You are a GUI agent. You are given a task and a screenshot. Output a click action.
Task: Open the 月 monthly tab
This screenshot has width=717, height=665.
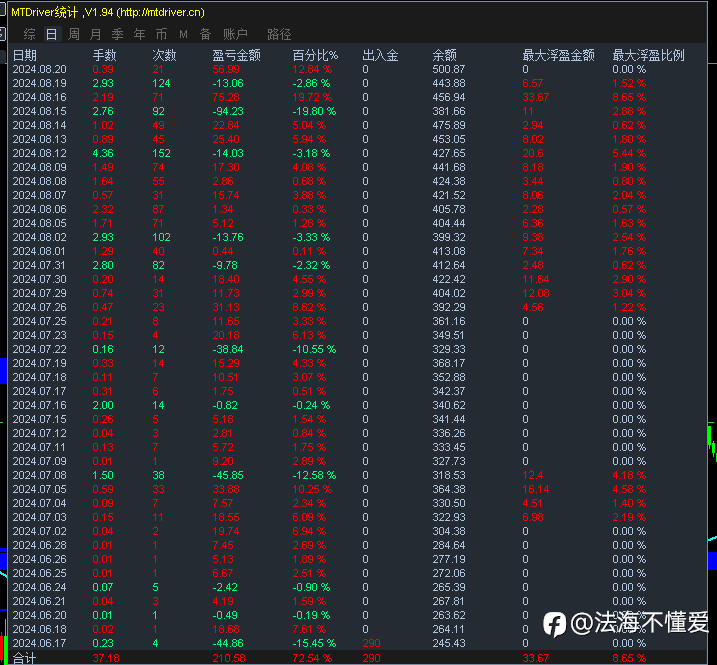(96, 34)
